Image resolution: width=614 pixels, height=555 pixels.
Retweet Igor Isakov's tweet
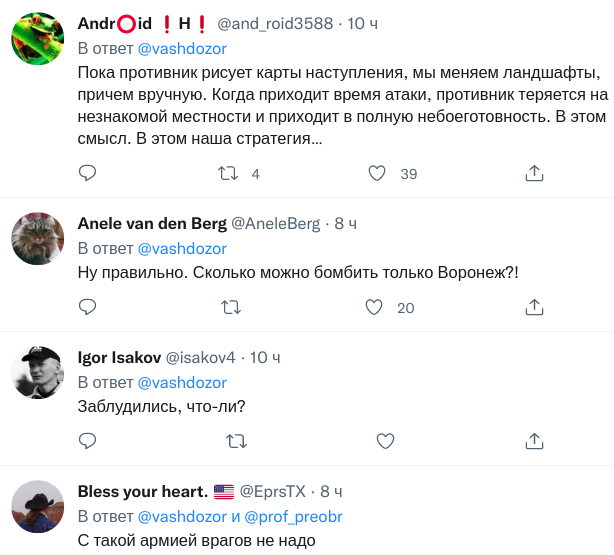[236, 440]
